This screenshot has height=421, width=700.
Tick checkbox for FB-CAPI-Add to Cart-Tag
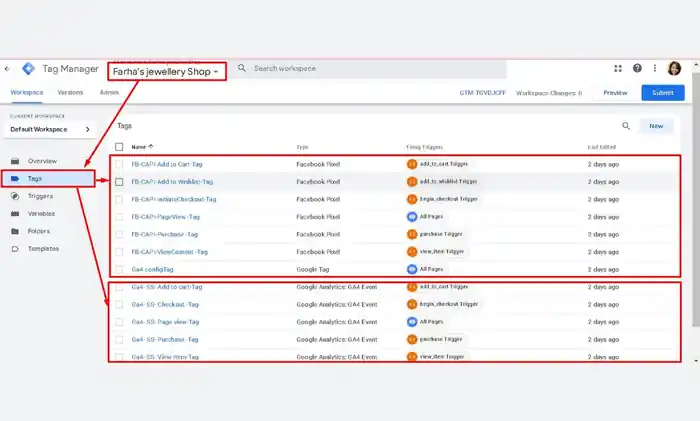pos(119,164)
